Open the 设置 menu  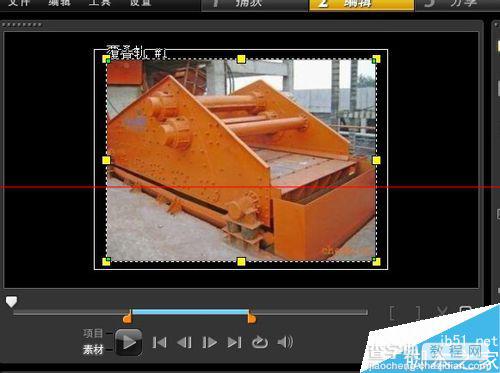point(140,3)
